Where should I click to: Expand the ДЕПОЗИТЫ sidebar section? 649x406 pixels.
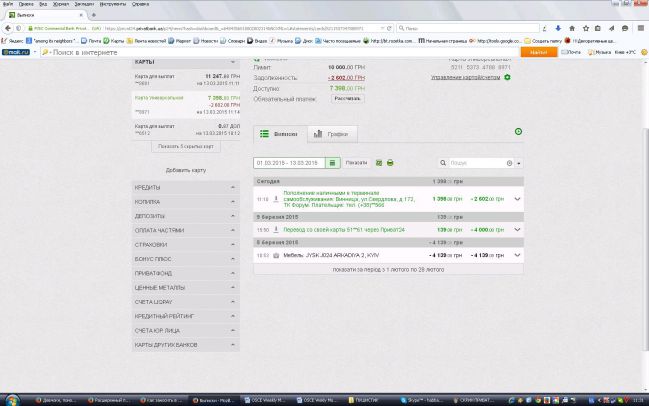point(185,215)
